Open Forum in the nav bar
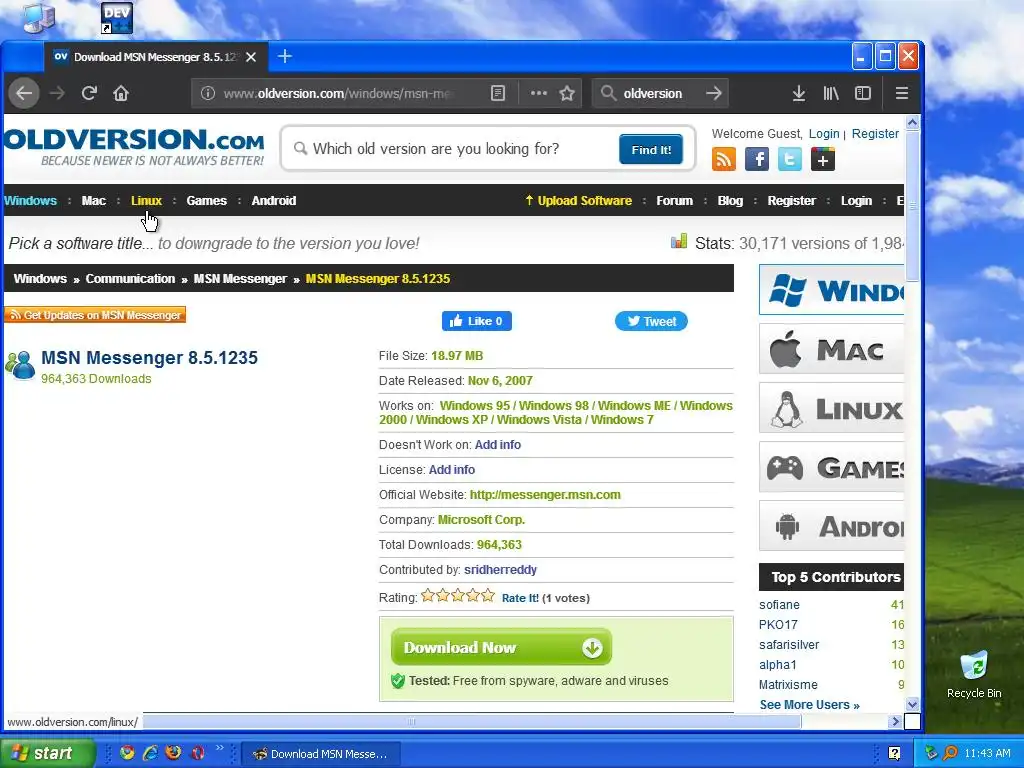Screen dimensions: 1024x768 [x=675, y=200]
